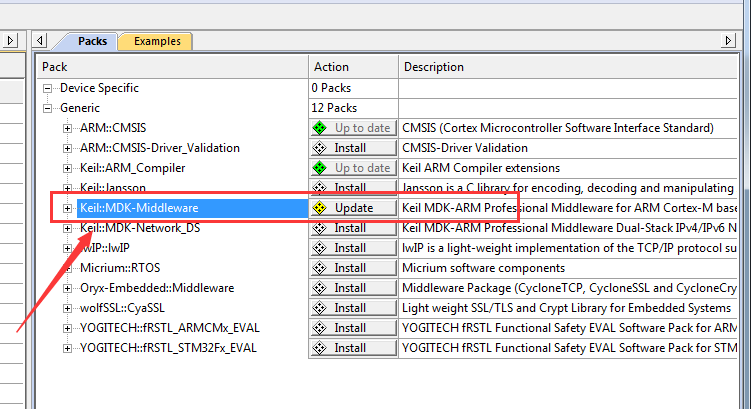
Task: Click the green up-to-date icon for ARM::CMSIS
Action: tap(320, 128)
